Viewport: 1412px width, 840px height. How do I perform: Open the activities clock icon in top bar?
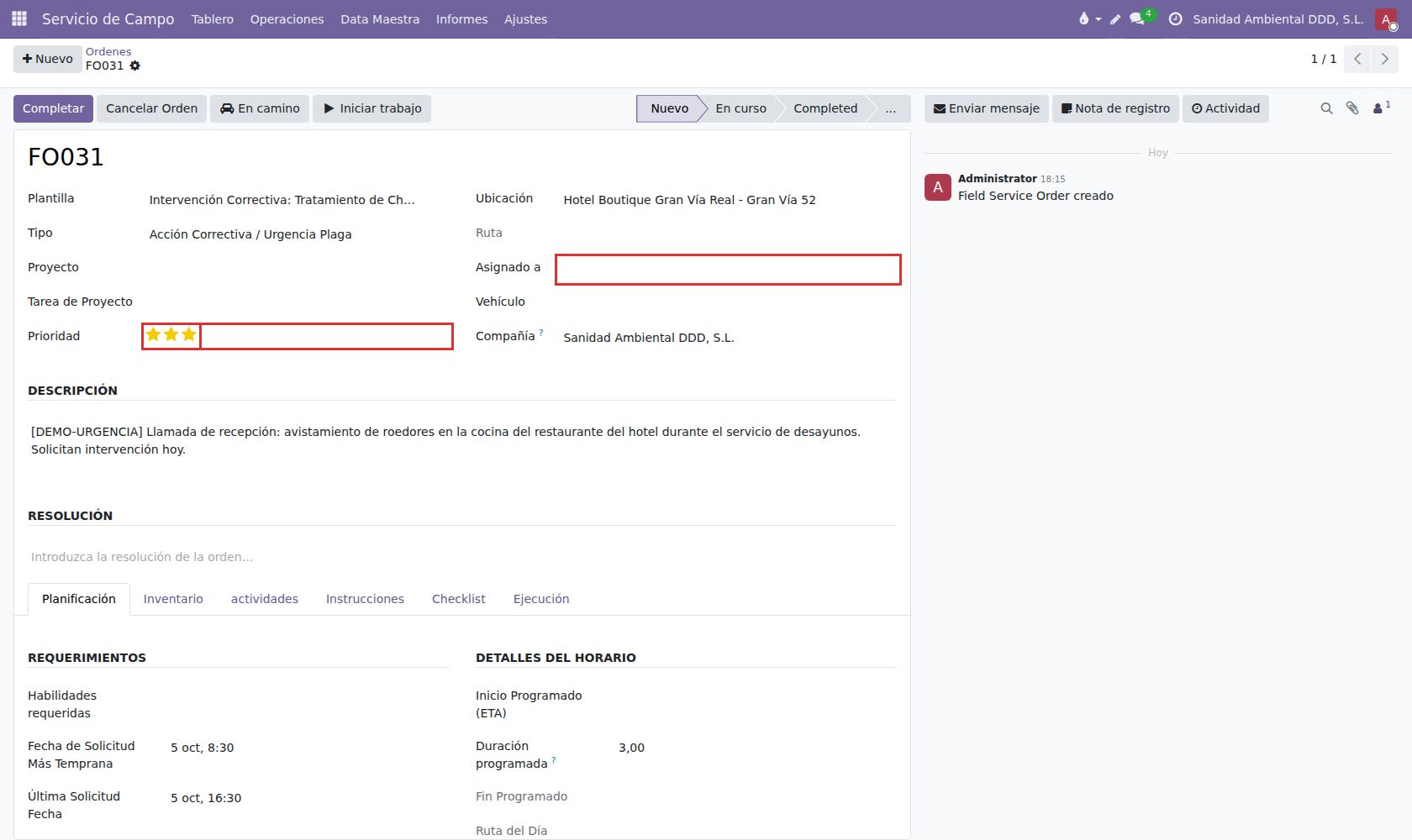(1175, 18)
